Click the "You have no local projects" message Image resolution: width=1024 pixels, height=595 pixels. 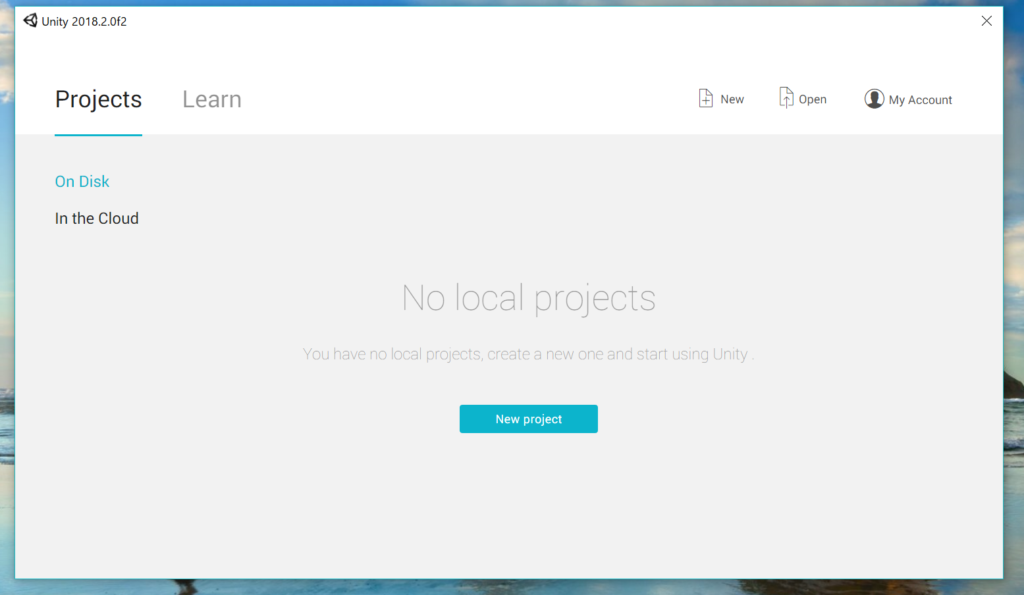(528, 355)
